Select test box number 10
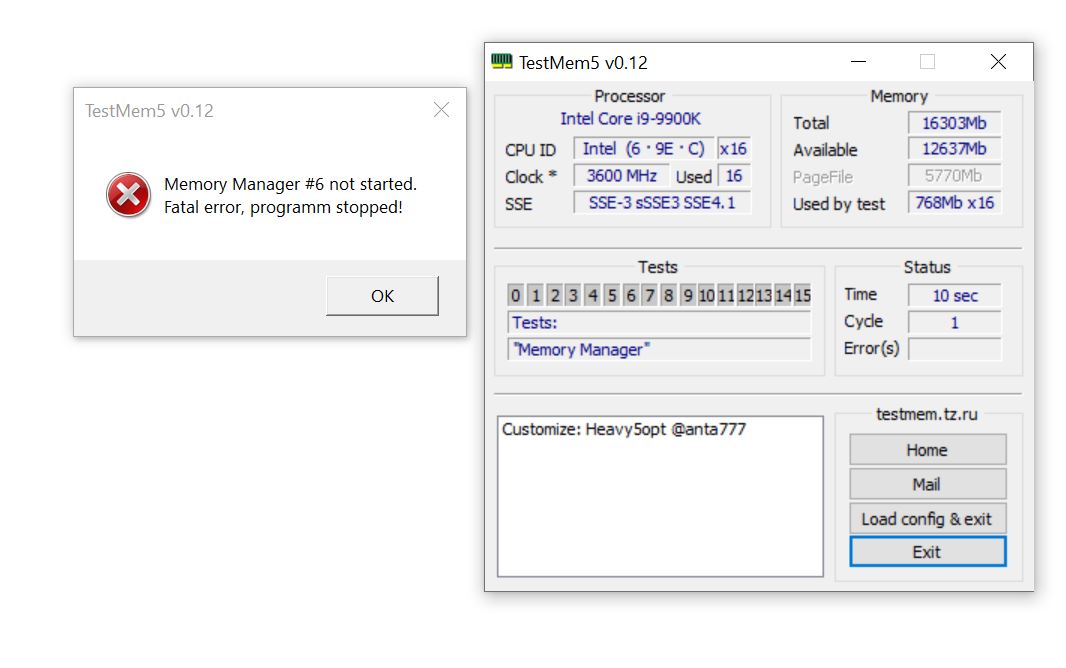Viewport: 1066px width, 668px height. pyautogui.click(x=707, y=295)
